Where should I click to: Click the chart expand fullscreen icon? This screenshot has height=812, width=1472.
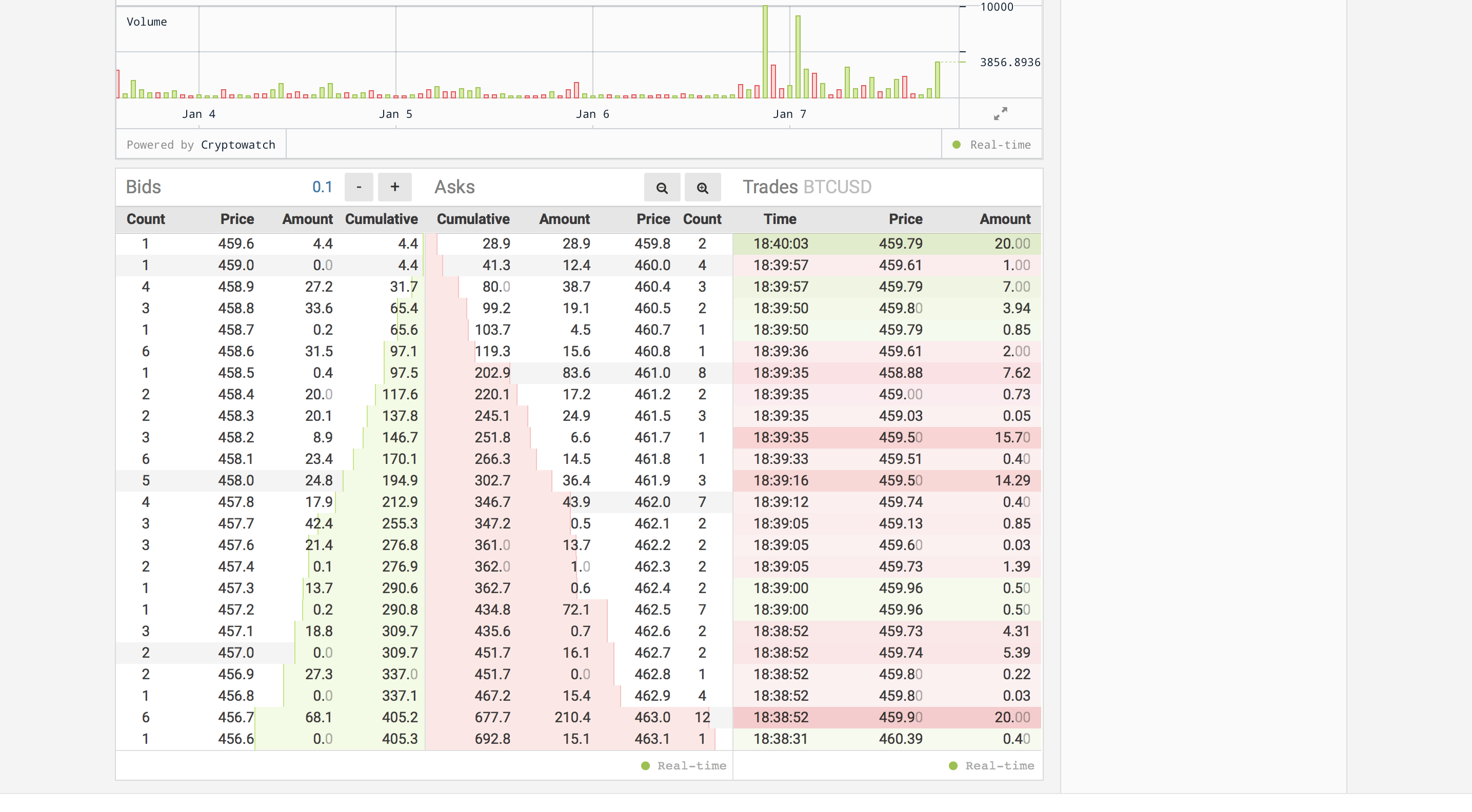(1000, 114)
